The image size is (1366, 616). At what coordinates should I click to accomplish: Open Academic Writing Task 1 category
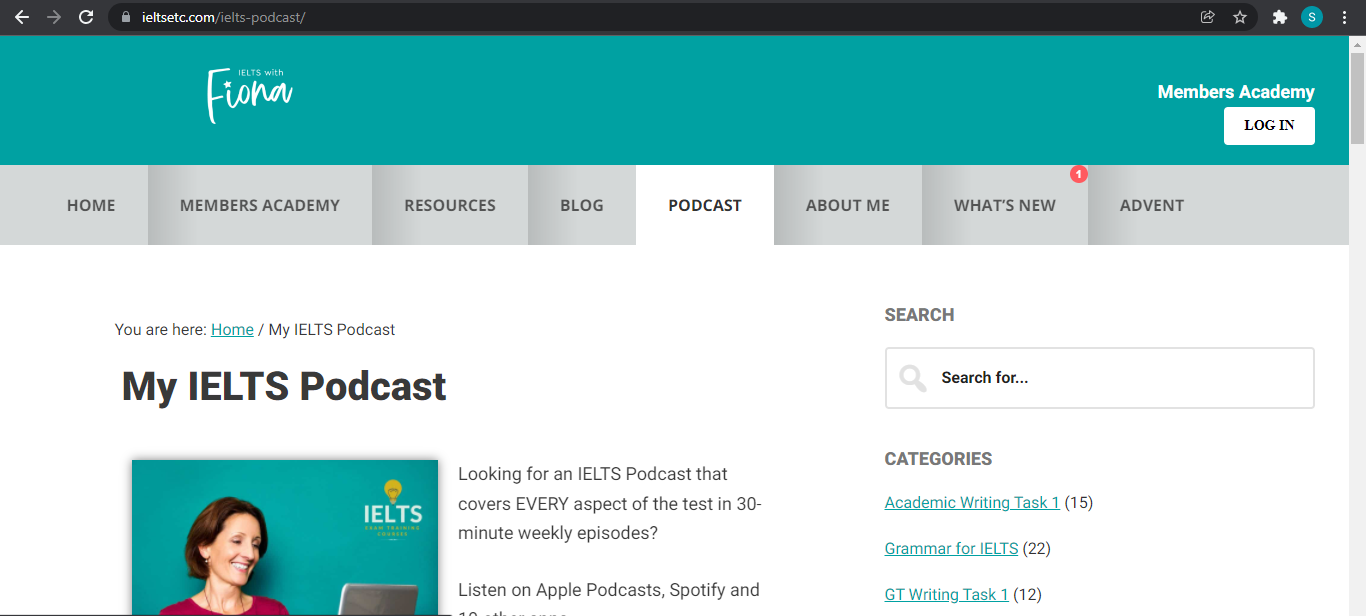tap(972, 502)
